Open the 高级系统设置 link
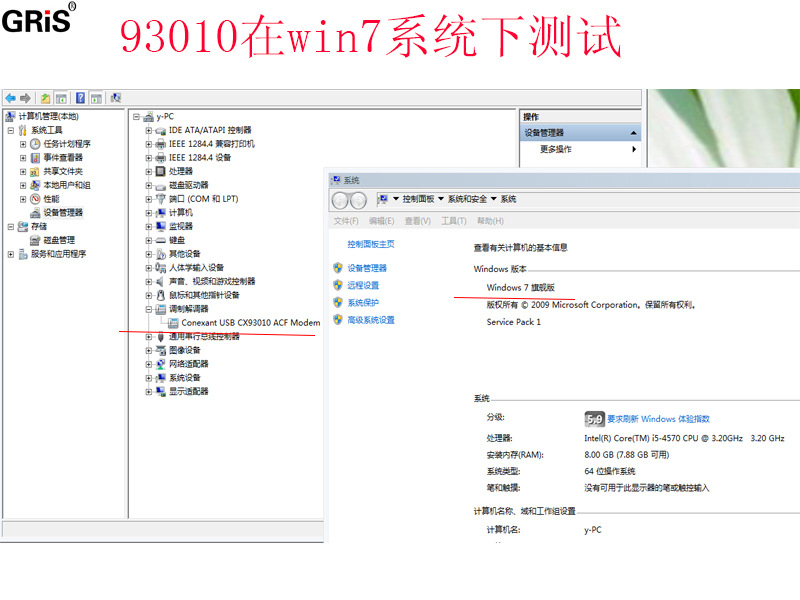Image resolution: width=800 pixels, height=600 pixels. (x=371, y=320)
